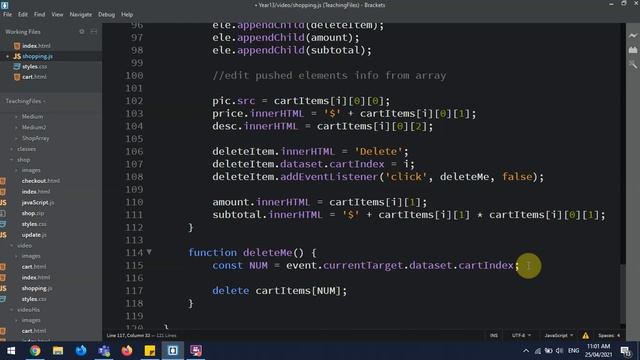Viewport: 640px width, 360px height.
Task: Click the third right-toolbar tool icon
Action: [633, 64]
